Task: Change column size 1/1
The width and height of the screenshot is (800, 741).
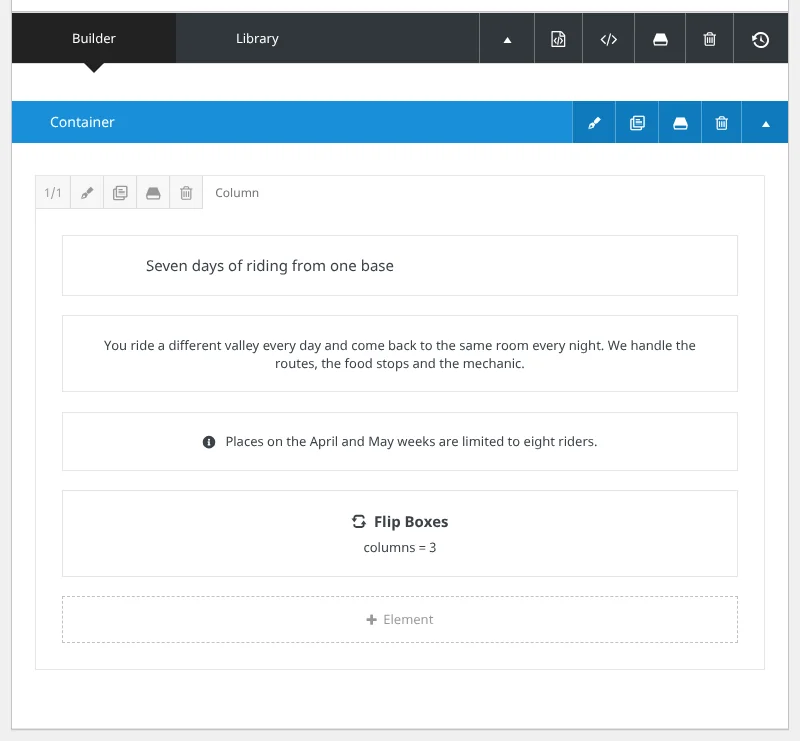Action: click(x=53, y=192)
